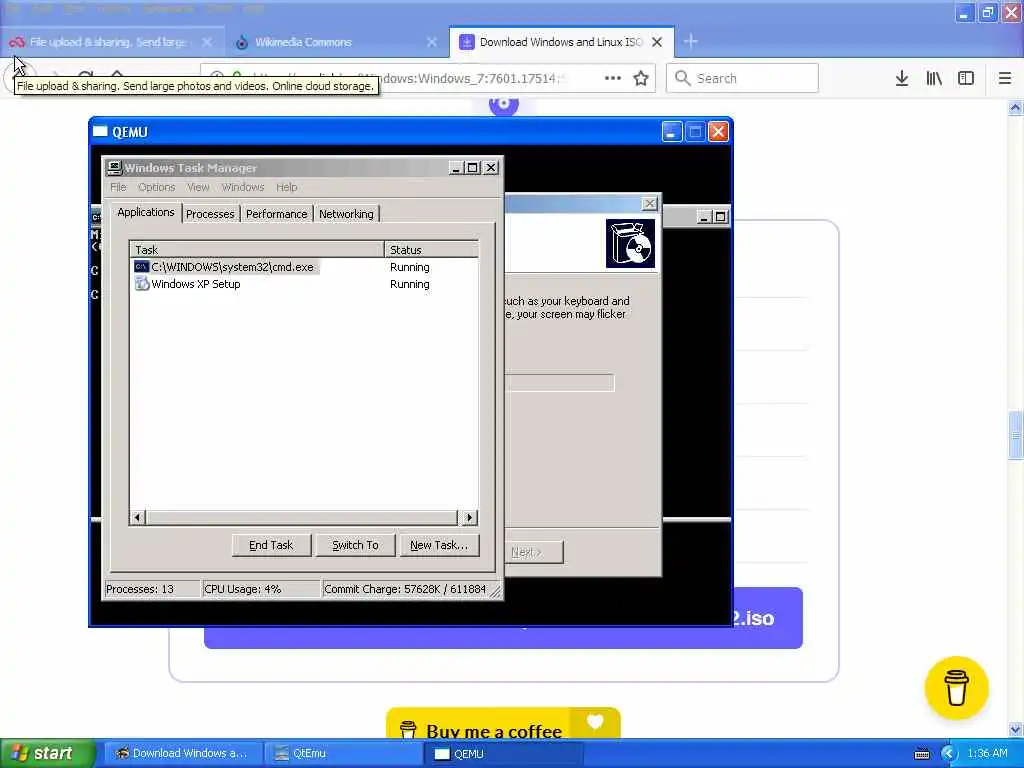Switch to Download Windows taskbar item

click(x=183, y=754)
